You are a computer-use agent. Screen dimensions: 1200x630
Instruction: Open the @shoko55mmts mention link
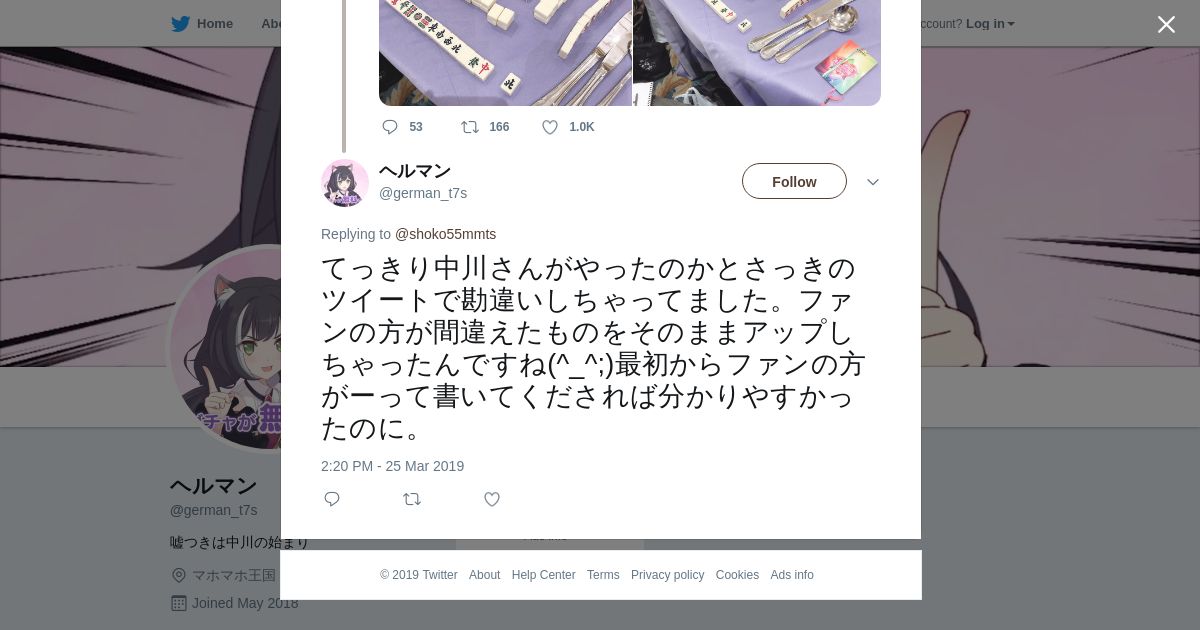445,234
